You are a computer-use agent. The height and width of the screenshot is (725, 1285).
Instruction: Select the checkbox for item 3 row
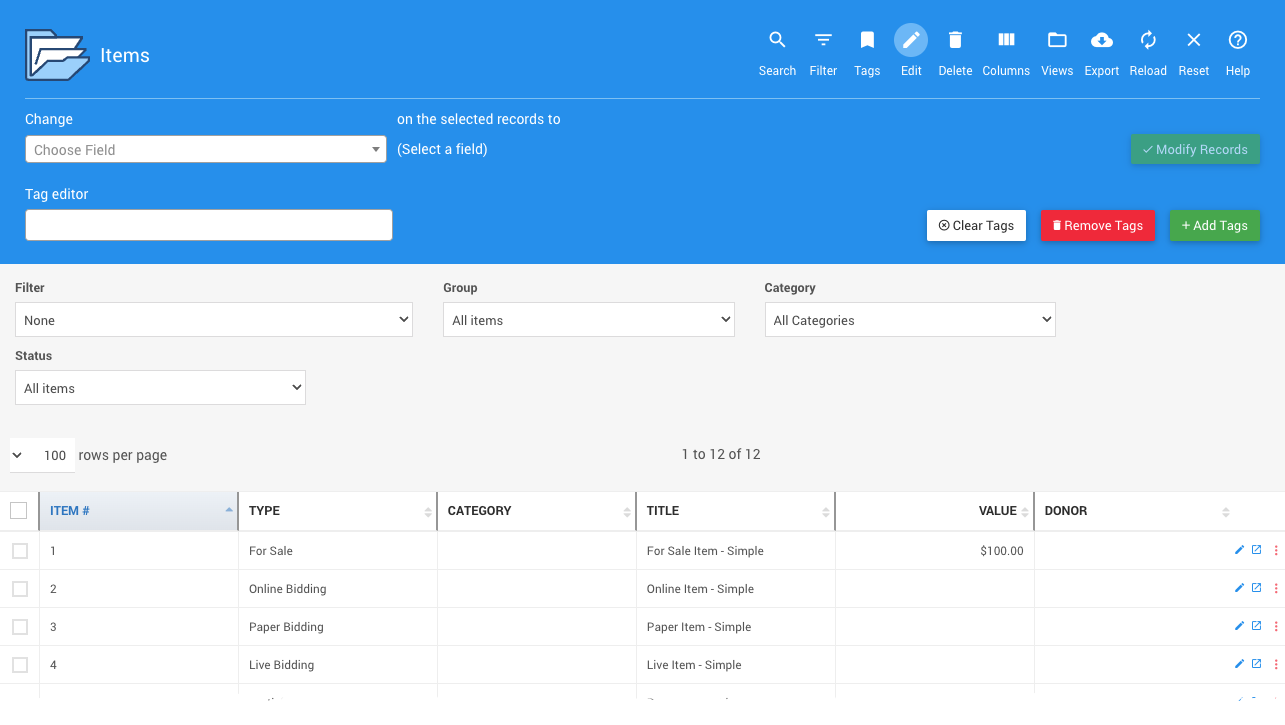(20, 627)
